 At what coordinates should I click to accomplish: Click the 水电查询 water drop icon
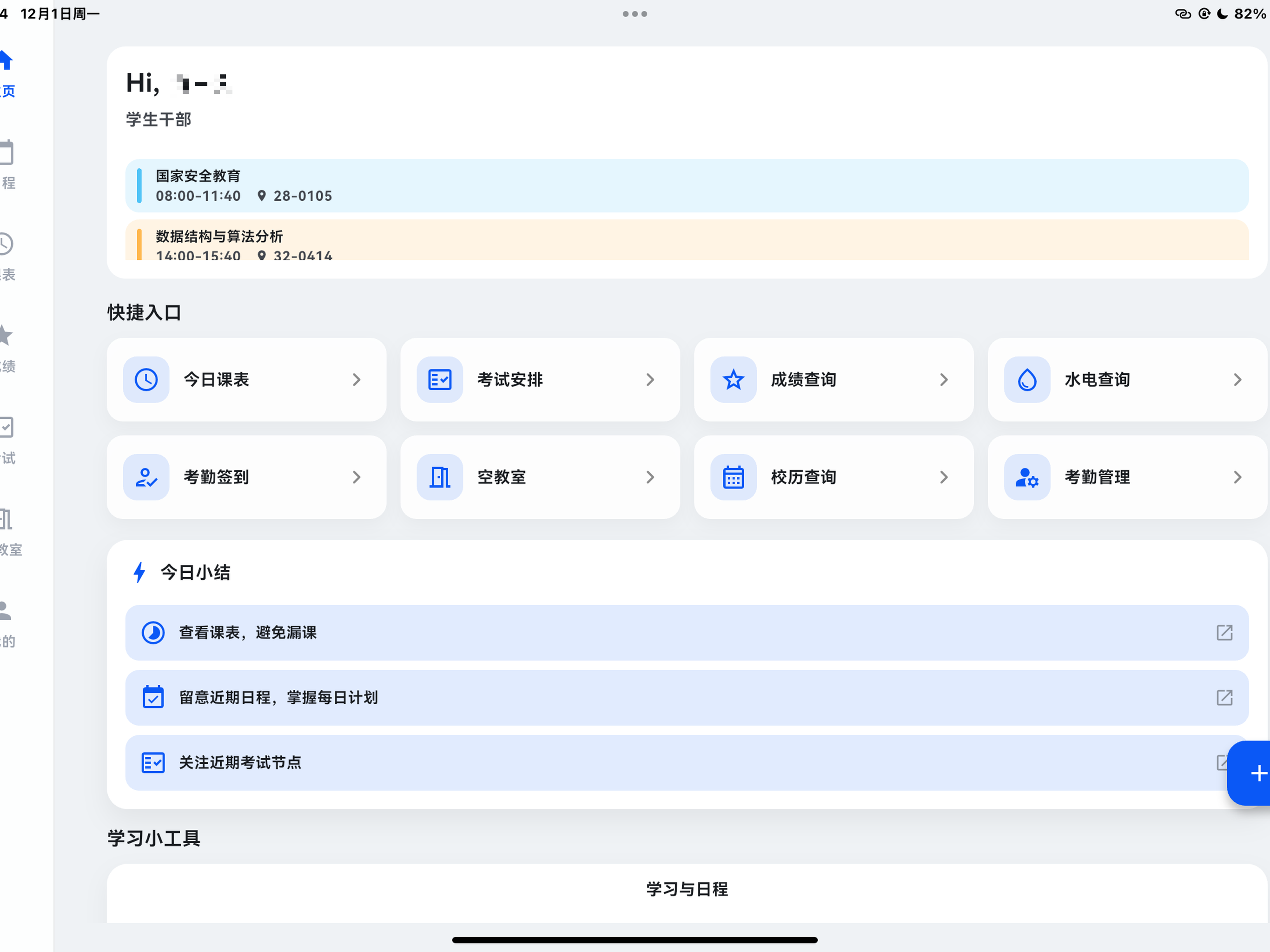click(1027, 379)
